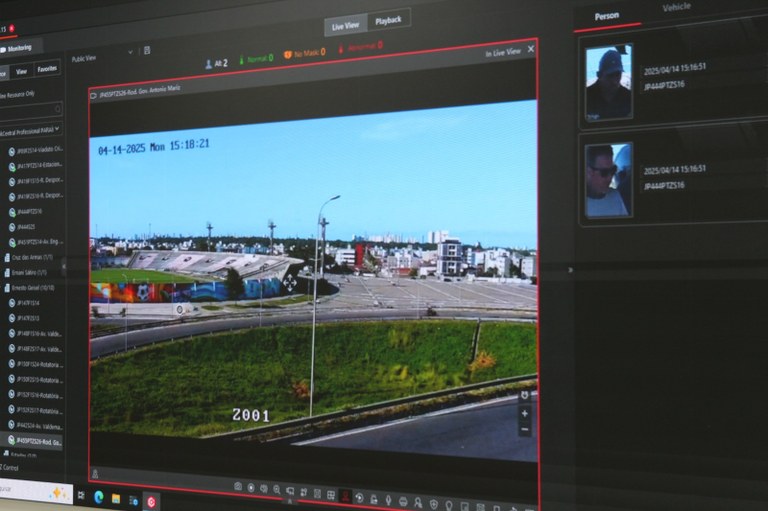The image size is (768, 511).
Task: Click the capture snapshot camera icon
Action: [x=238, y=486]
